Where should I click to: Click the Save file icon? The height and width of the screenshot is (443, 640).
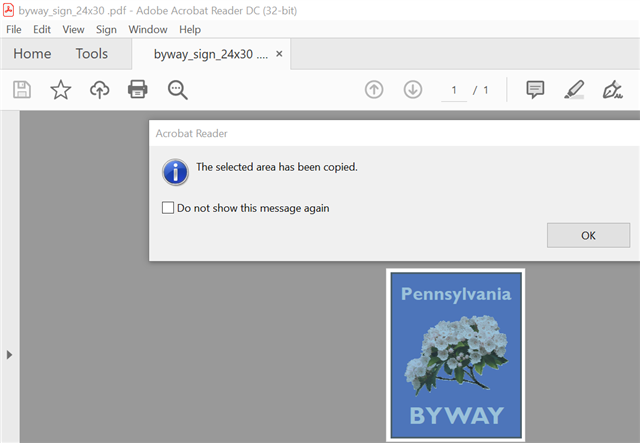(22, 89)
